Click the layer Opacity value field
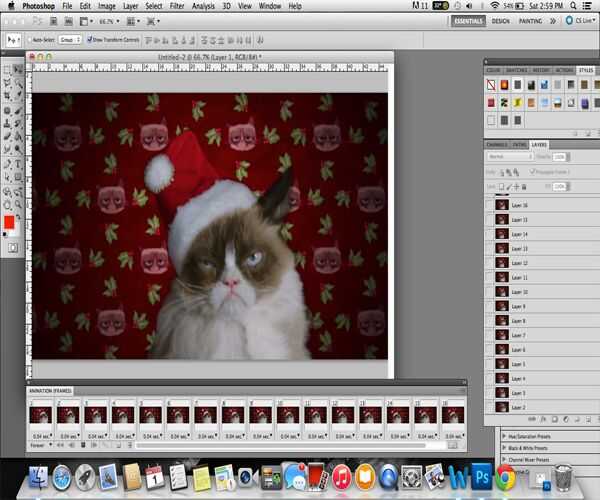Image resolution: width=600 pixels, height=500 pixels. (559, 156)
